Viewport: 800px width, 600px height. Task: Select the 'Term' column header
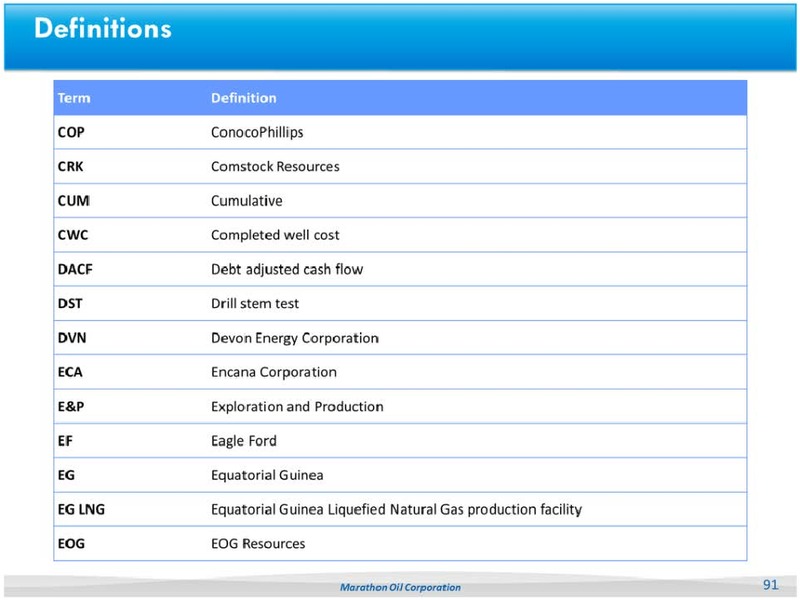pyautogui.click(x=74, y=97)
